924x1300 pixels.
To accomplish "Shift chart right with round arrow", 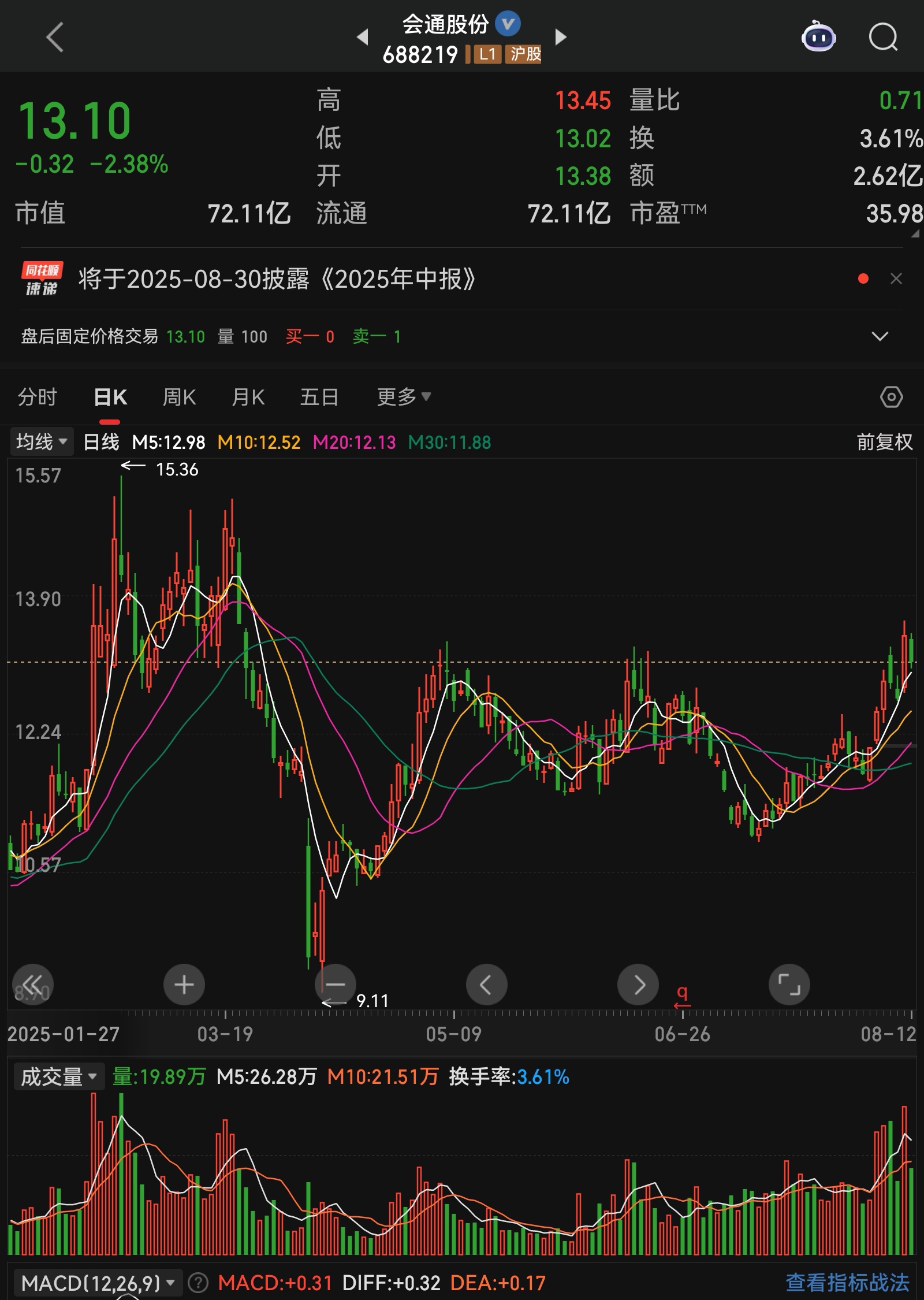I will tap(638, 985).
